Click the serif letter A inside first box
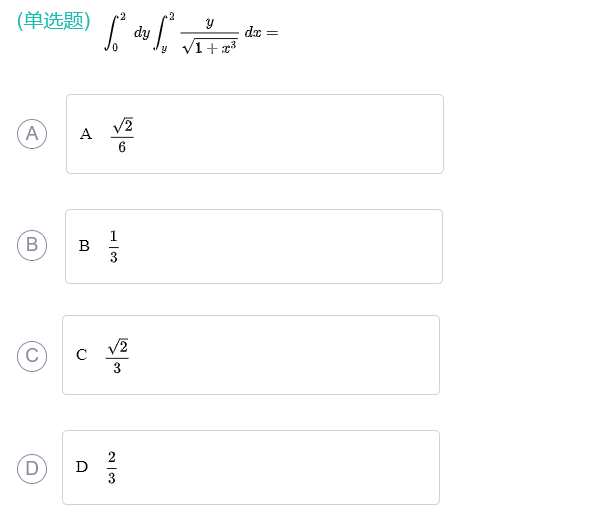The height and width of the screenshot is (523, 590). pyautogui.click(x=86, y=134)
